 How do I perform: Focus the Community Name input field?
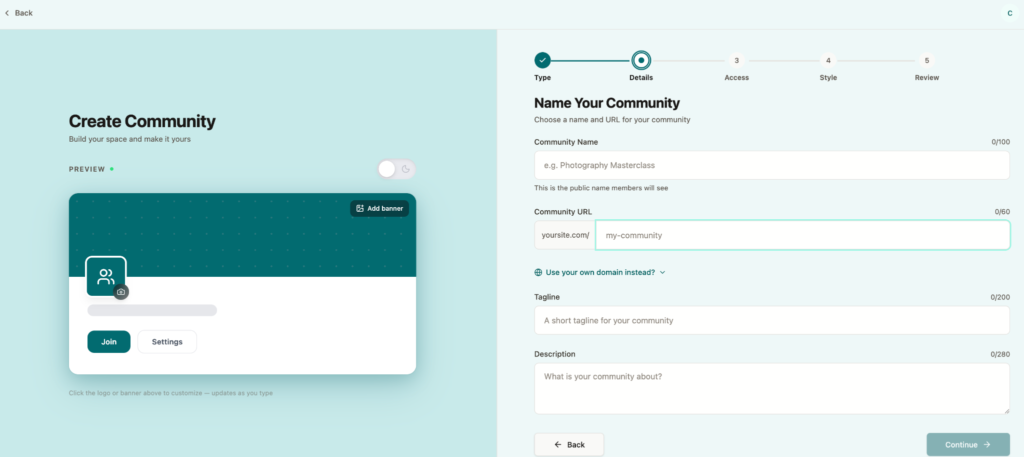tap(771, 165)
